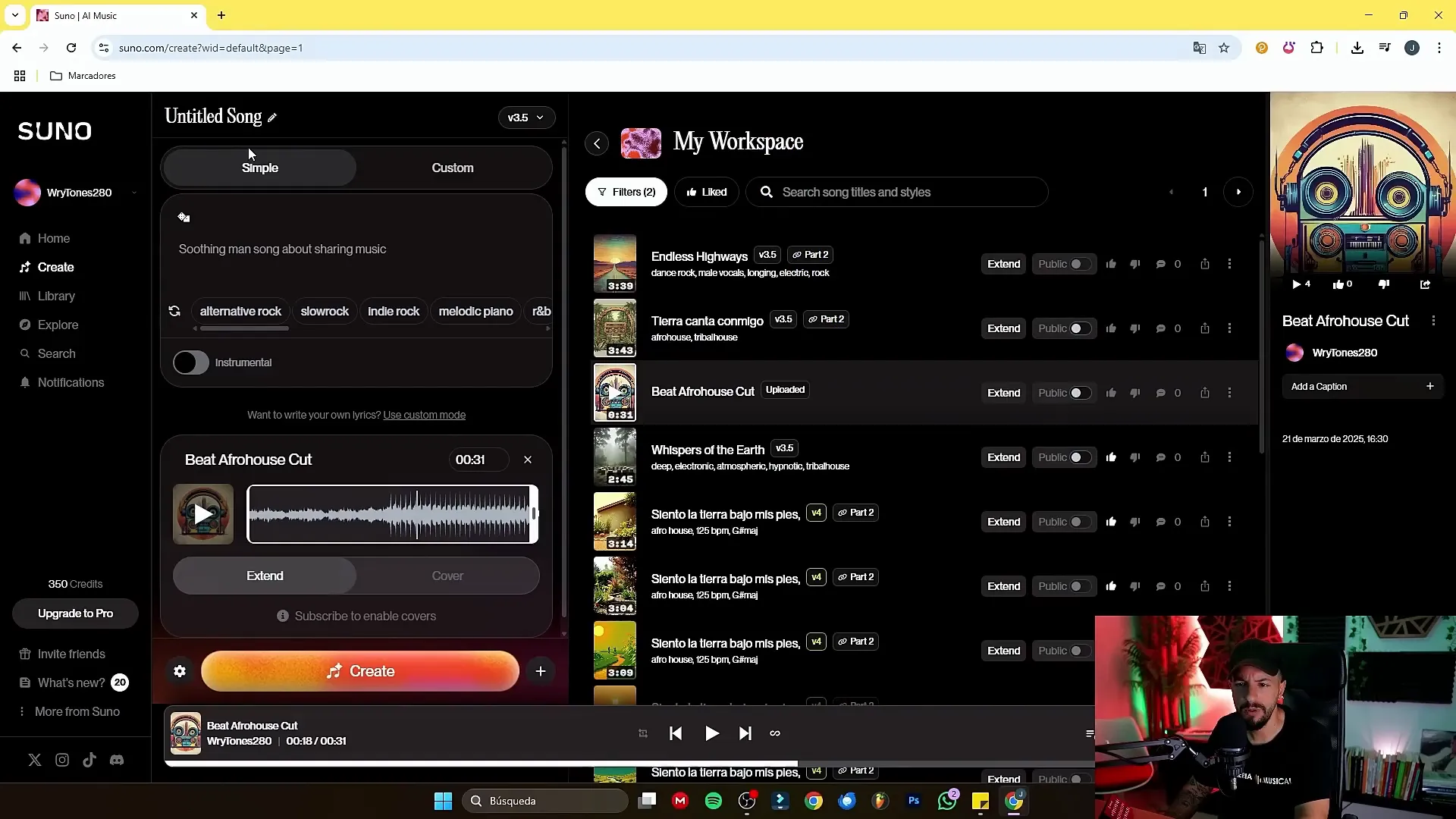
Task: Dislike the Tierra canta conmigo song
Action: point(1135,328)
